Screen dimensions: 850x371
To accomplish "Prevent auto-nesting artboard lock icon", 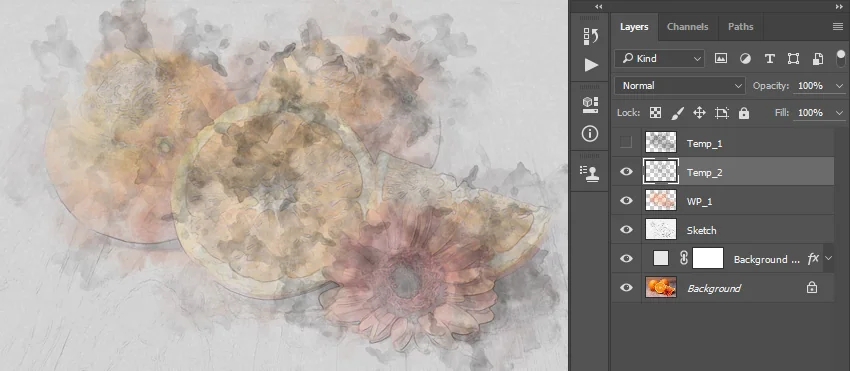I will [722, 113].
